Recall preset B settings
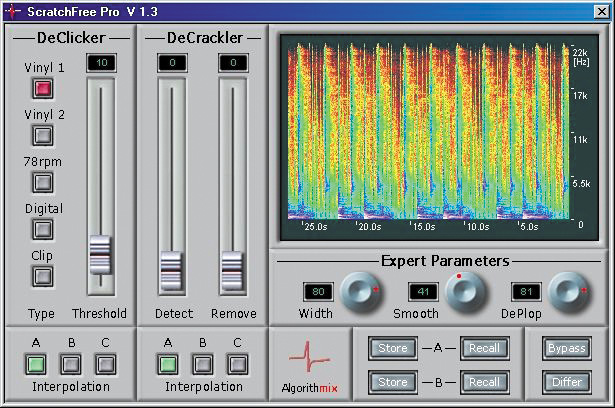This screenshot has width=615, height=408. pos(484,382)
